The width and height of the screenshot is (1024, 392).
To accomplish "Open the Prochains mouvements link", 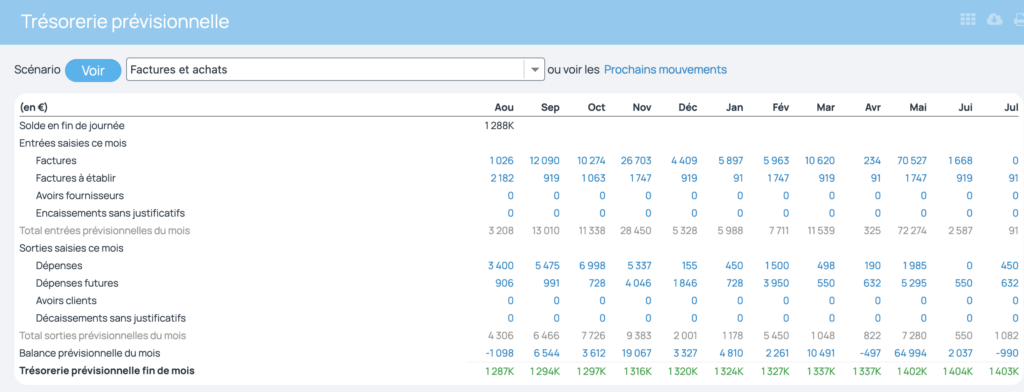I will click(665, 69).
